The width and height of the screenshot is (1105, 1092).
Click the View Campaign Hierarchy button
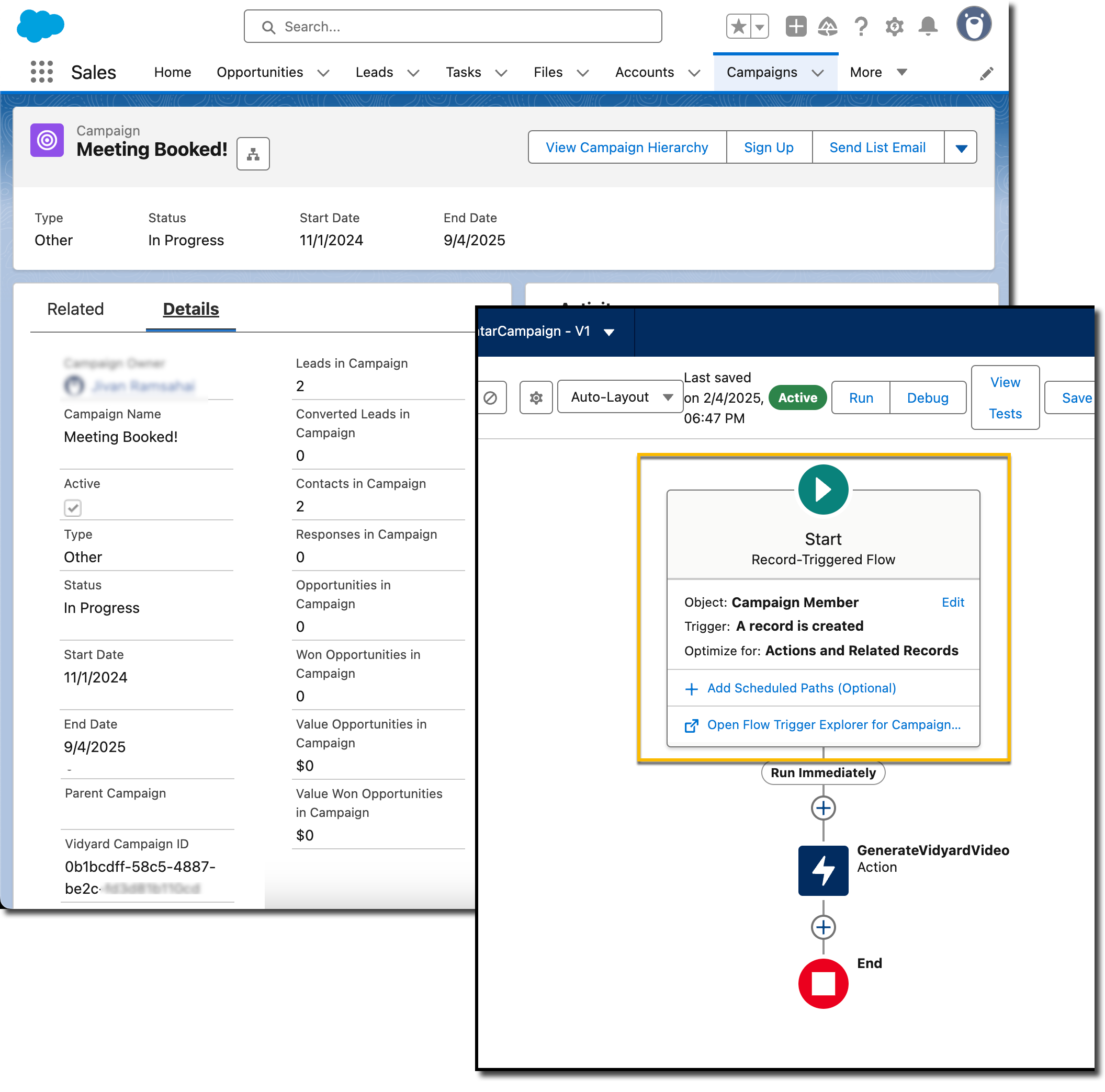(626, 147)
